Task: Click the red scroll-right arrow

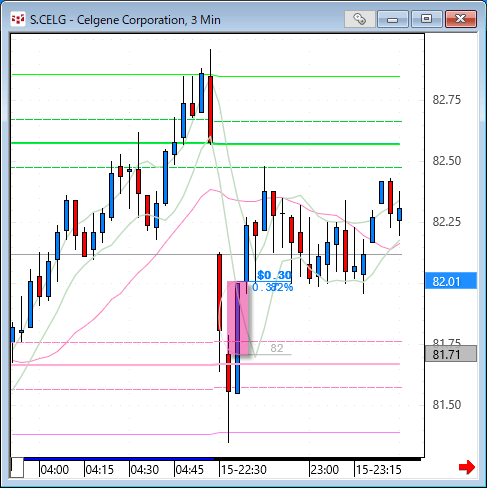Action: 466,467
